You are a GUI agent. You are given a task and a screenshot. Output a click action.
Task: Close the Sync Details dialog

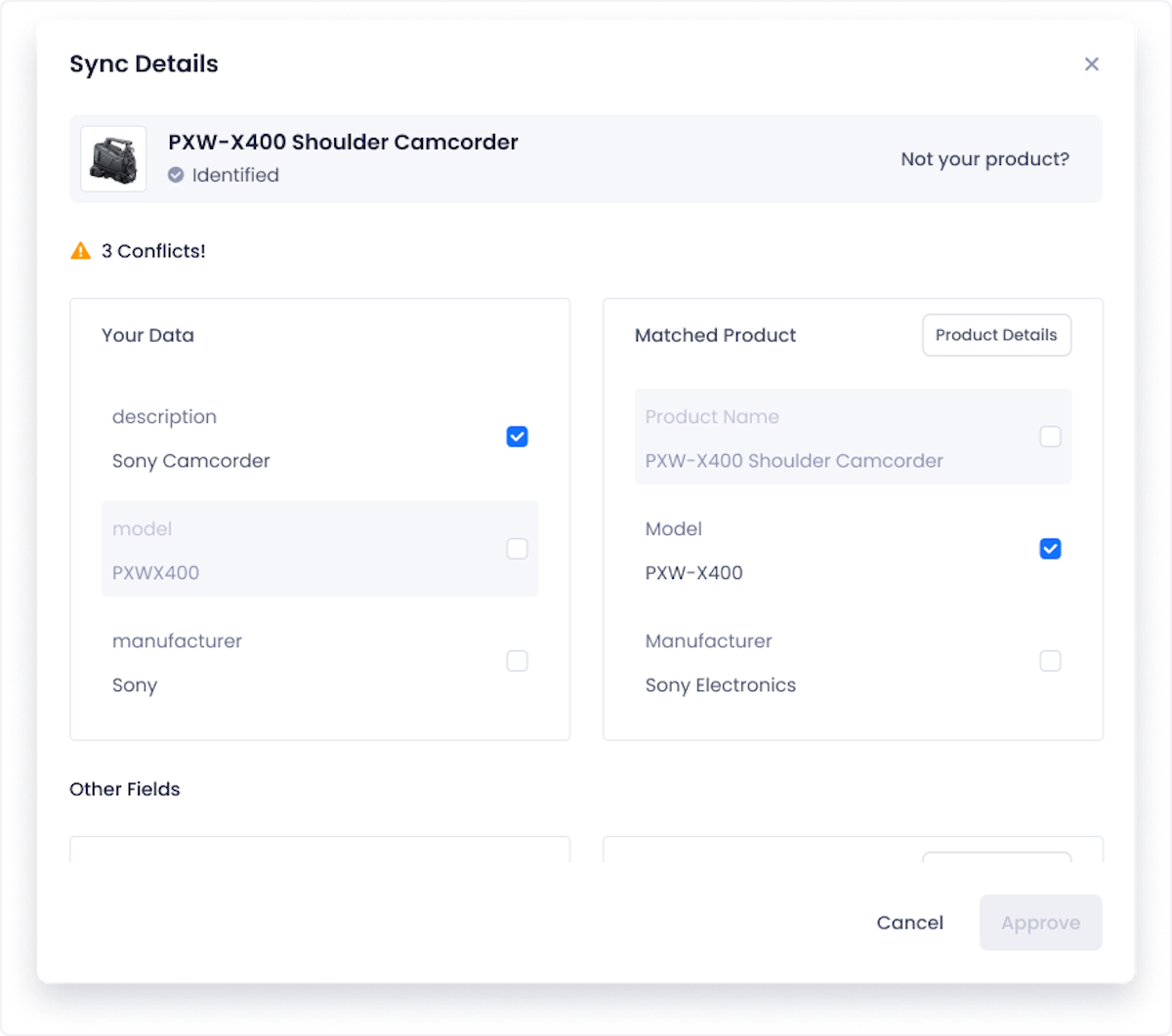(x=1092, y=64)
